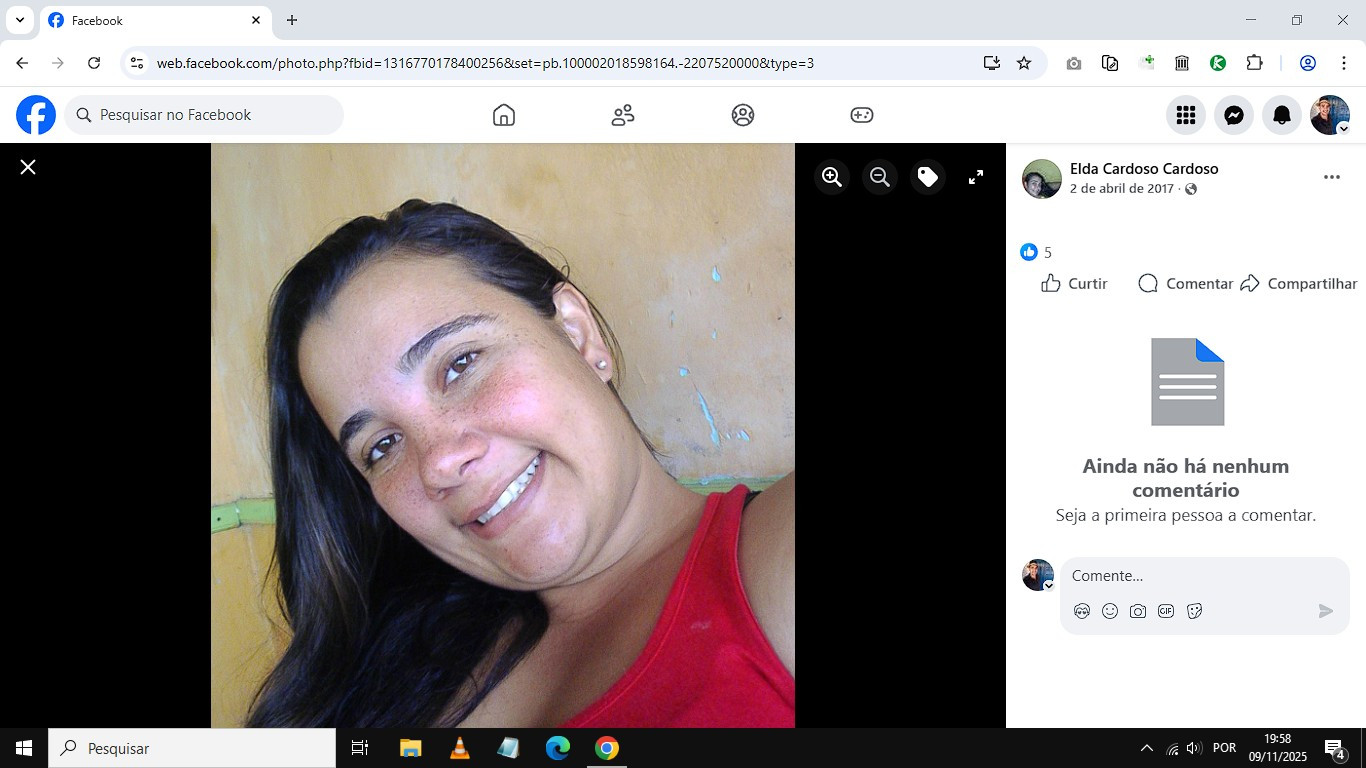
Task: Open the Facebook apps grid menu
Action: point(1186,115)
